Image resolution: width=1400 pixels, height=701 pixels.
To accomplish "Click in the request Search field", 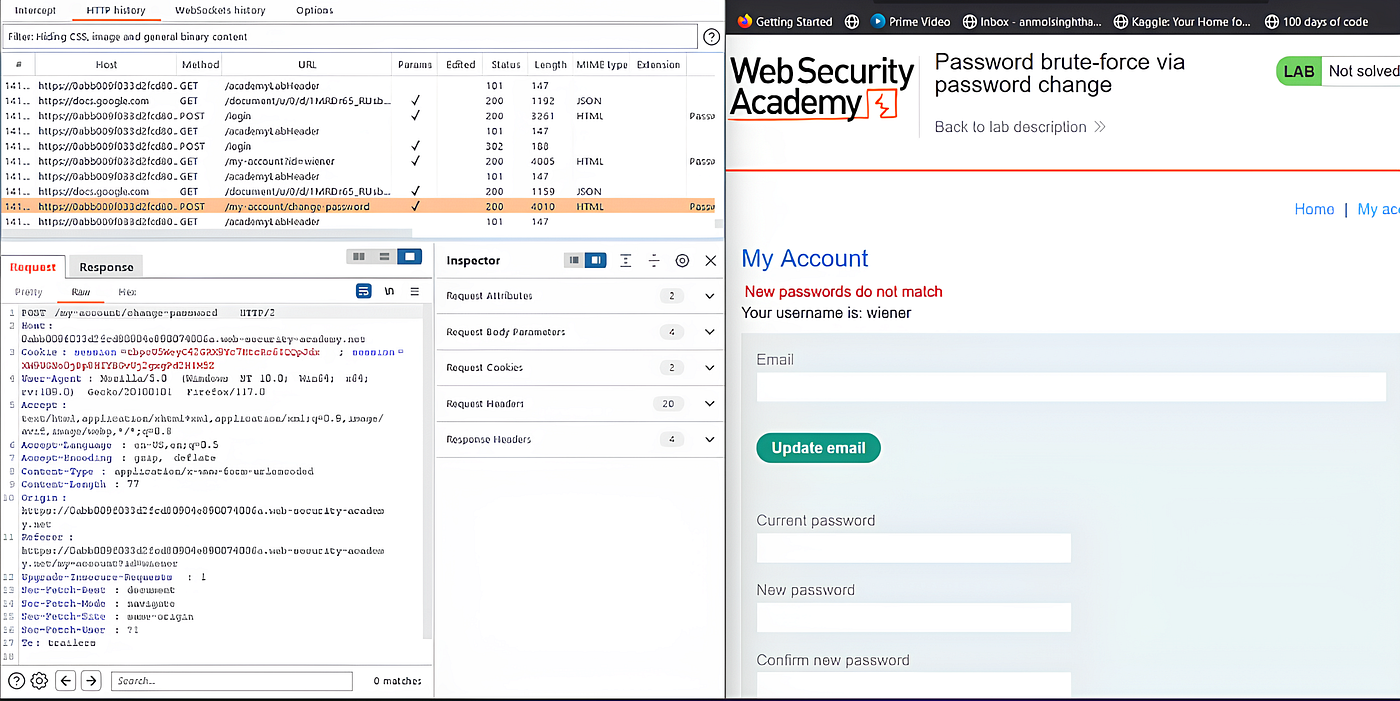I will [x=231, y=681].
